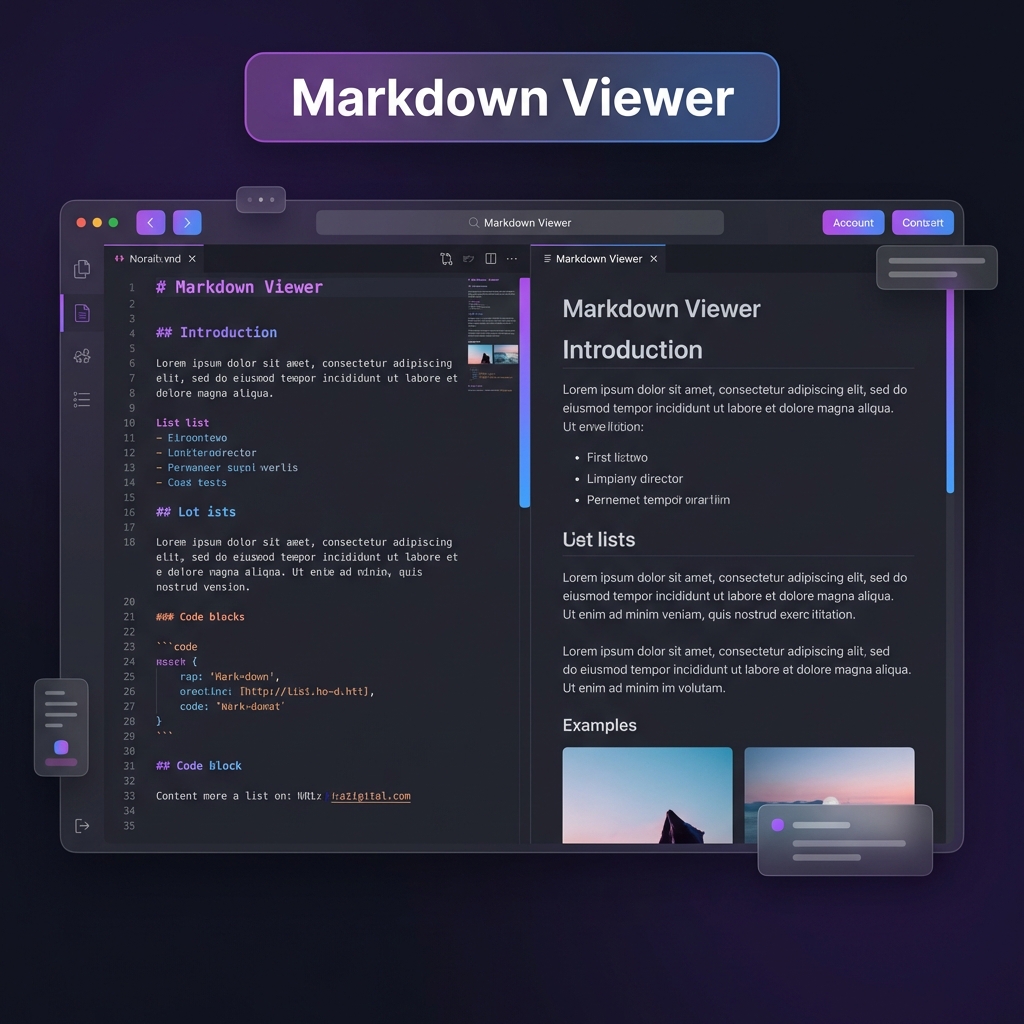The height and width of the screenshot is (1024, 1024).
Task: Click the back navigation arrow
Action: [x=150, y=222]
